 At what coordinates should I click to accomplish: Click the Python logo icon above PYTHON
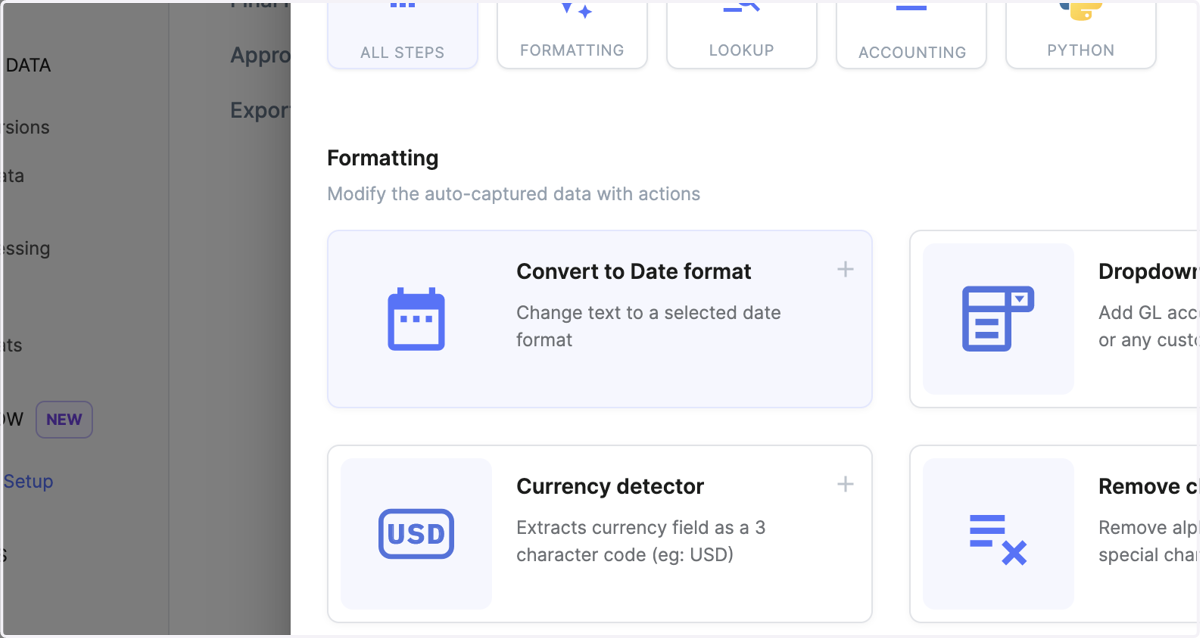coord(1081,9)
